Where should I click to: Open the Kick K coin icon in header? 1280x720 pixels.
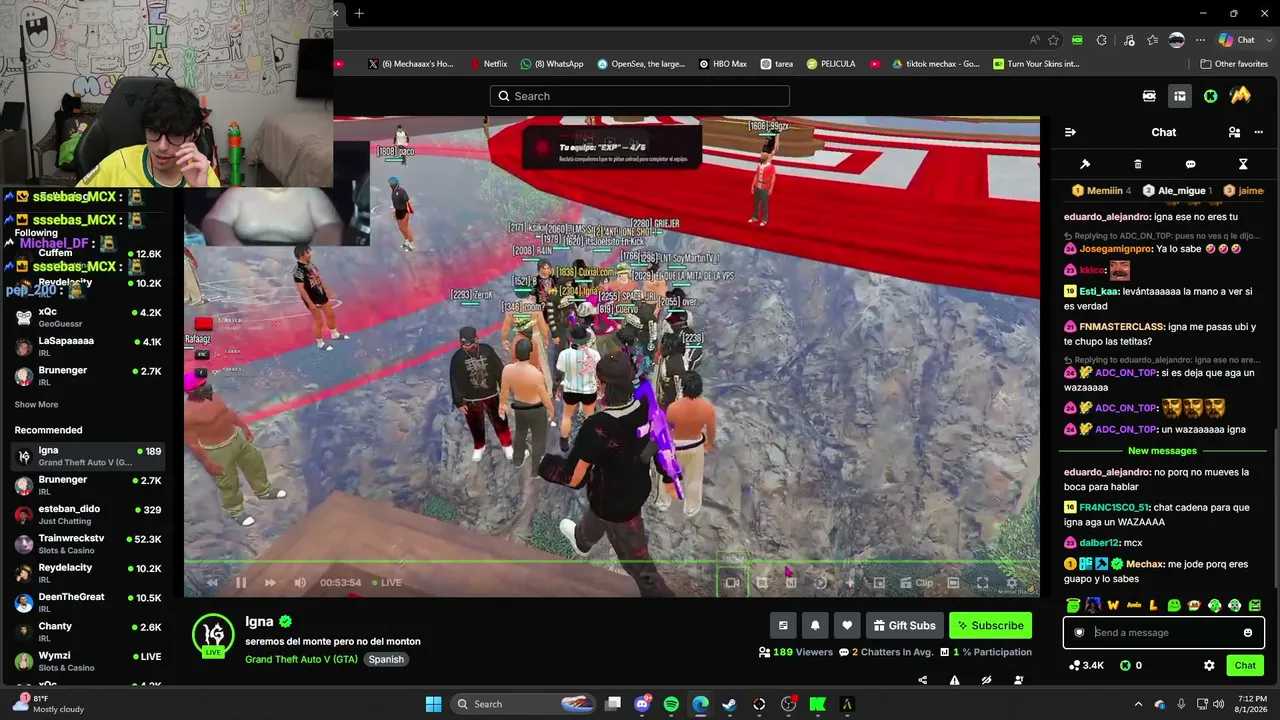(x=1210, y=96)
